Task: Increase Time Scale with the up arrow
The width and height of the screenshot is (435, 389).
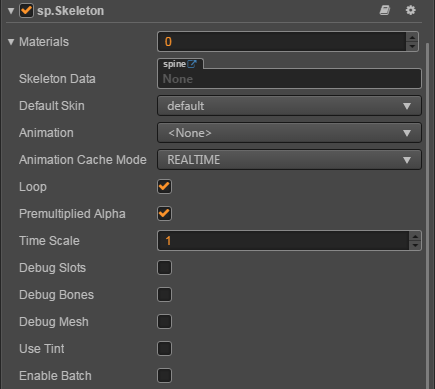Action: click(x=415, y=236)
